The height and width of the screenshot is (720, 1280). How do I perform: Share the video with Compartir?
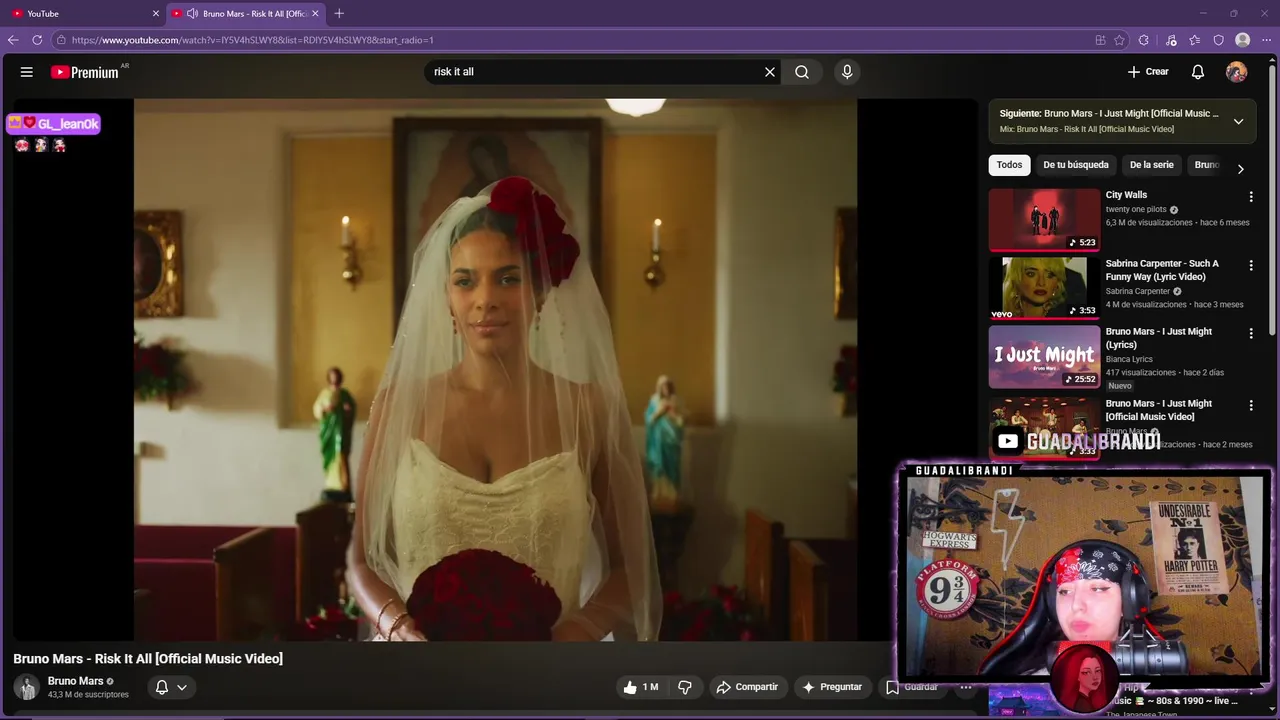coord(747,687)
